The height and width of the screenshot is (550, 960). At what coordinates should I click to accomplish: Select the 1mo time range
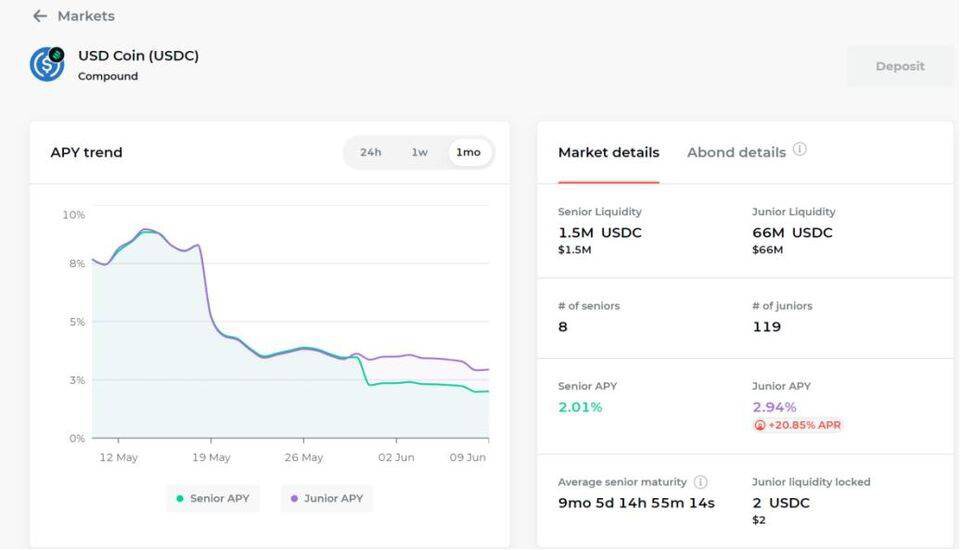(468, 153)
